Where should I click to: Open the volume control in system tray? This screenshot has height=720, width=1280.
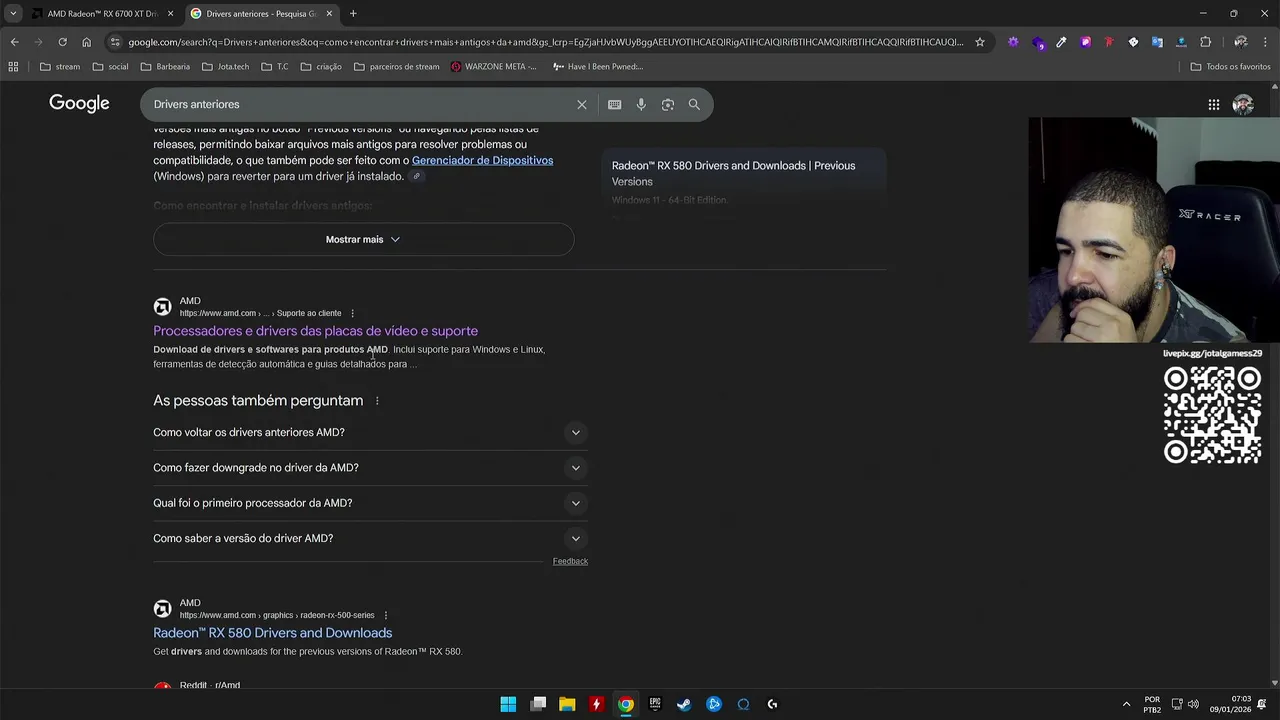(1193, 704)
